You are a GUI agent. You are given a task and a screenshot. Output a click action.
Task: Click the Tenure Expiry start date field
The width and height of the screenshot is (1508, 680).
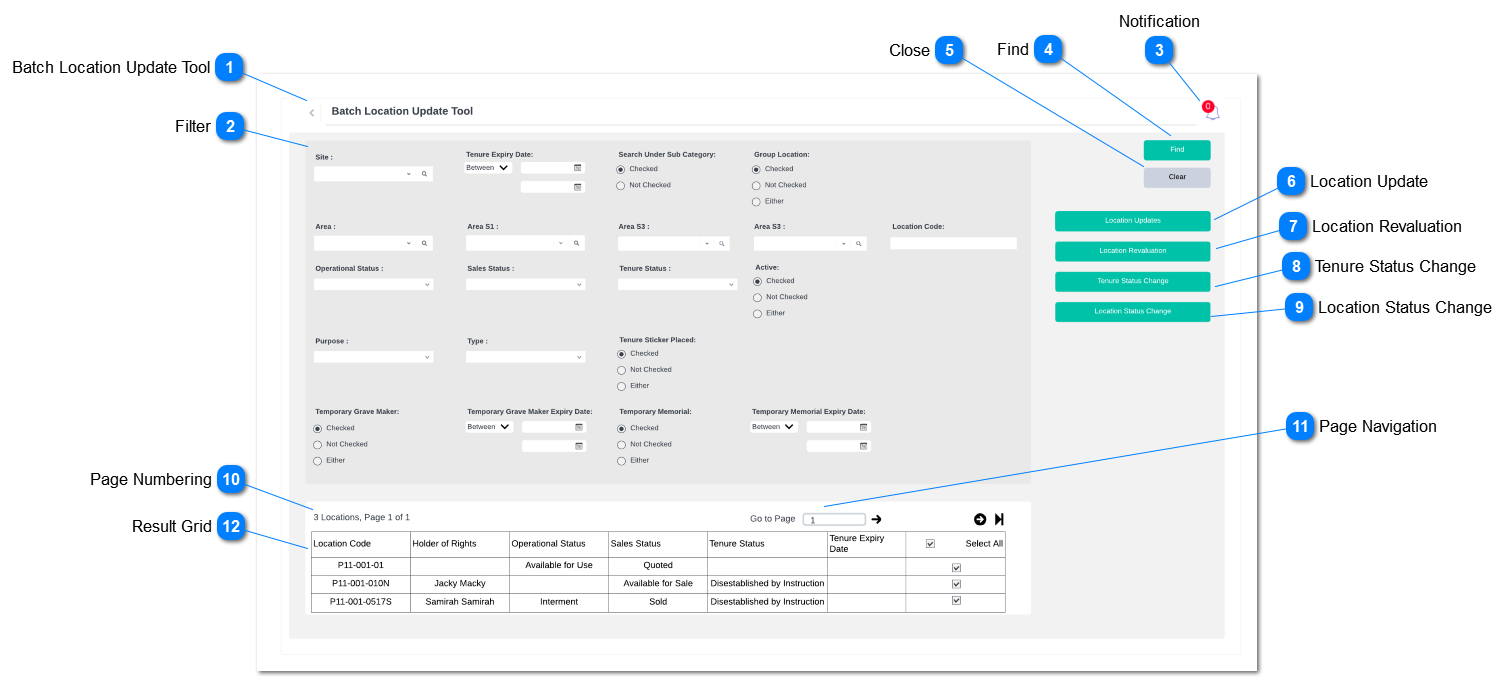click(x=553, y=168)
